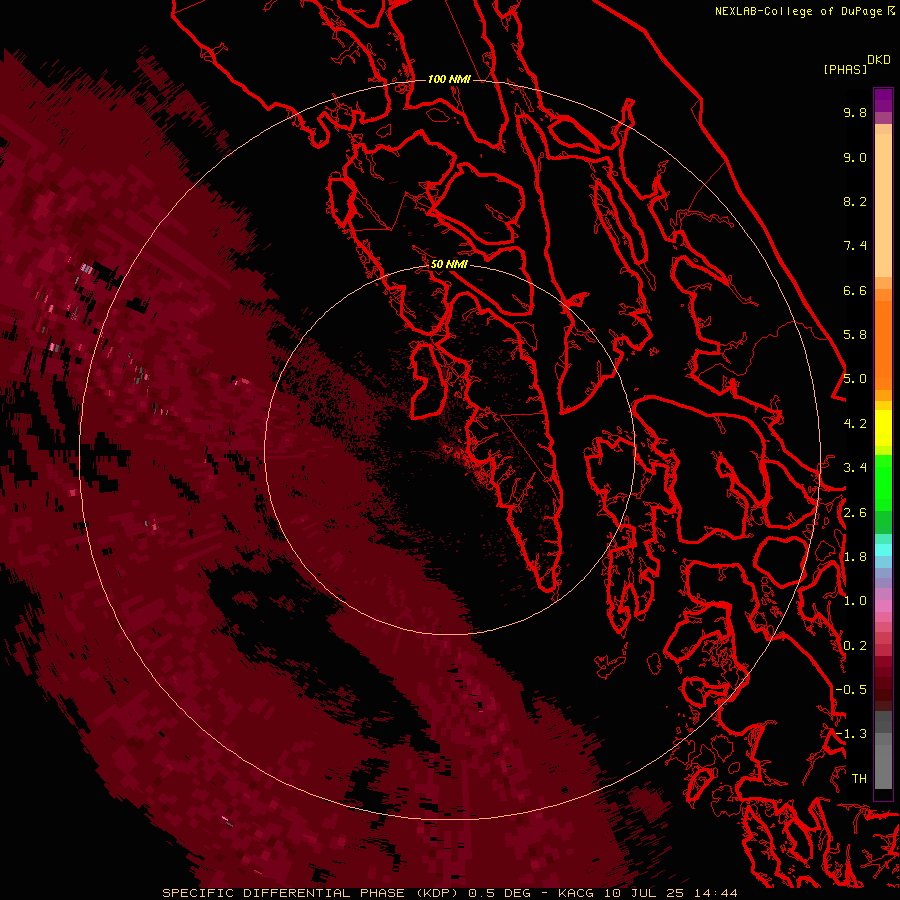
Task: Click the 5.8 scale value
Action: pyautogui.click(x=855, y=335)
